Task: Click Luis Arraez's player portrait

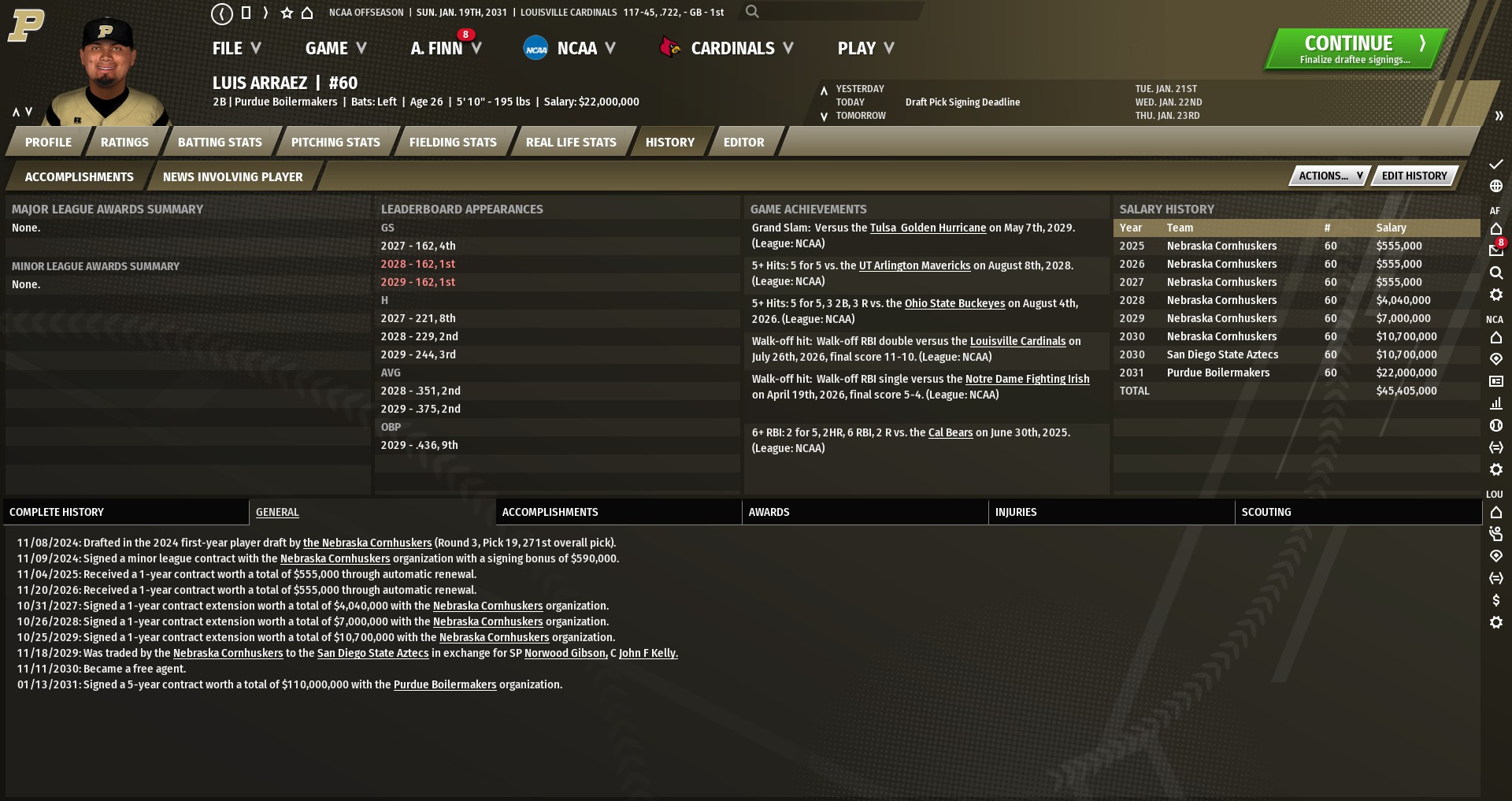Action: (108, 71)
